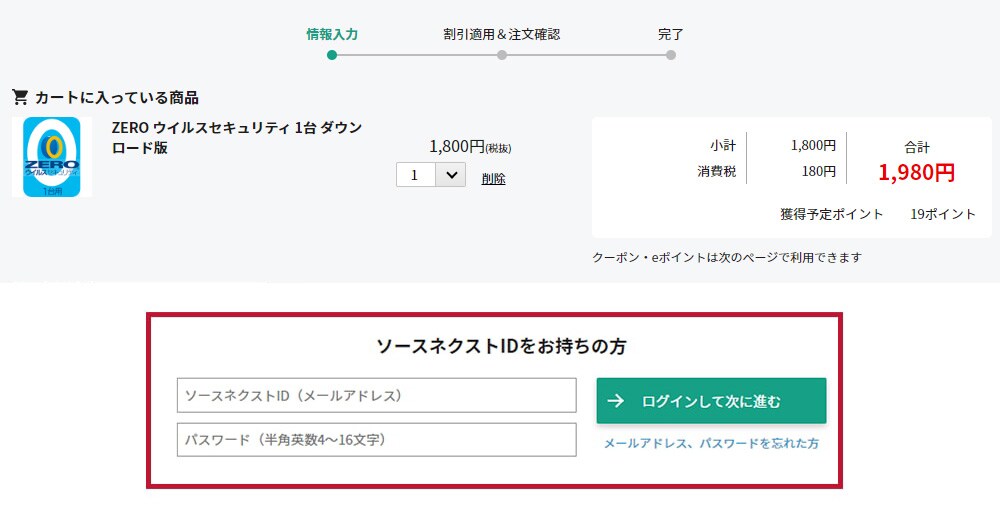
Task: Open the メールアドレス、パスワードを忘れた方 link
Action: (x=711, y=443)
